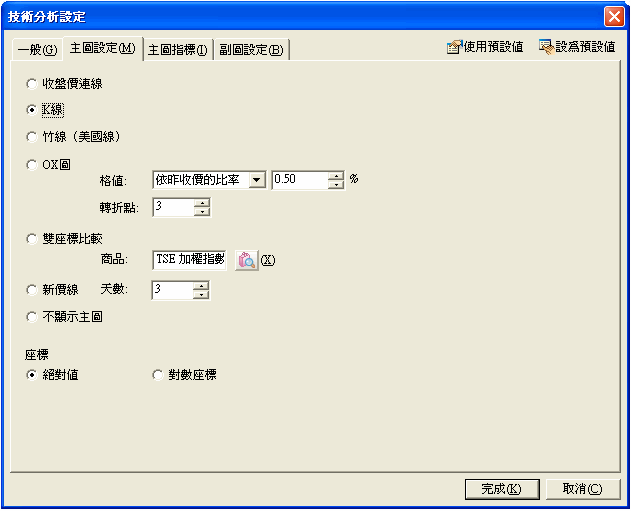The width and height of the screenshot is (631, 511).
Task: Select the 雙座標比較 option
Action: coord(31,239)
